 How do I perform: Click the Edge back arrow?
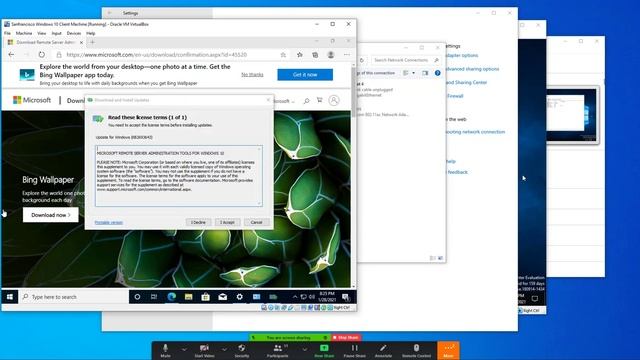(x=11, y=55)
